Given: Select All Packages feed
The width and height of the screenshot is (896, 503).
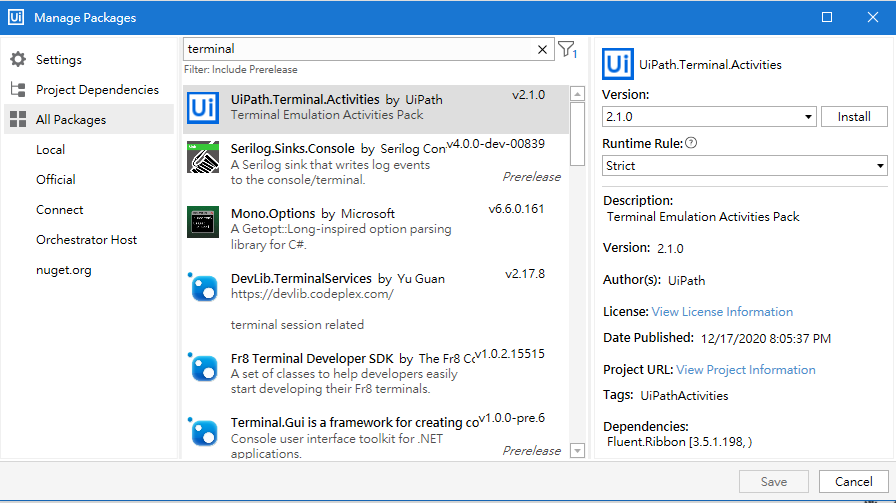Looking at the screenshot, I should pyautogui.click(x=89, y=119).
